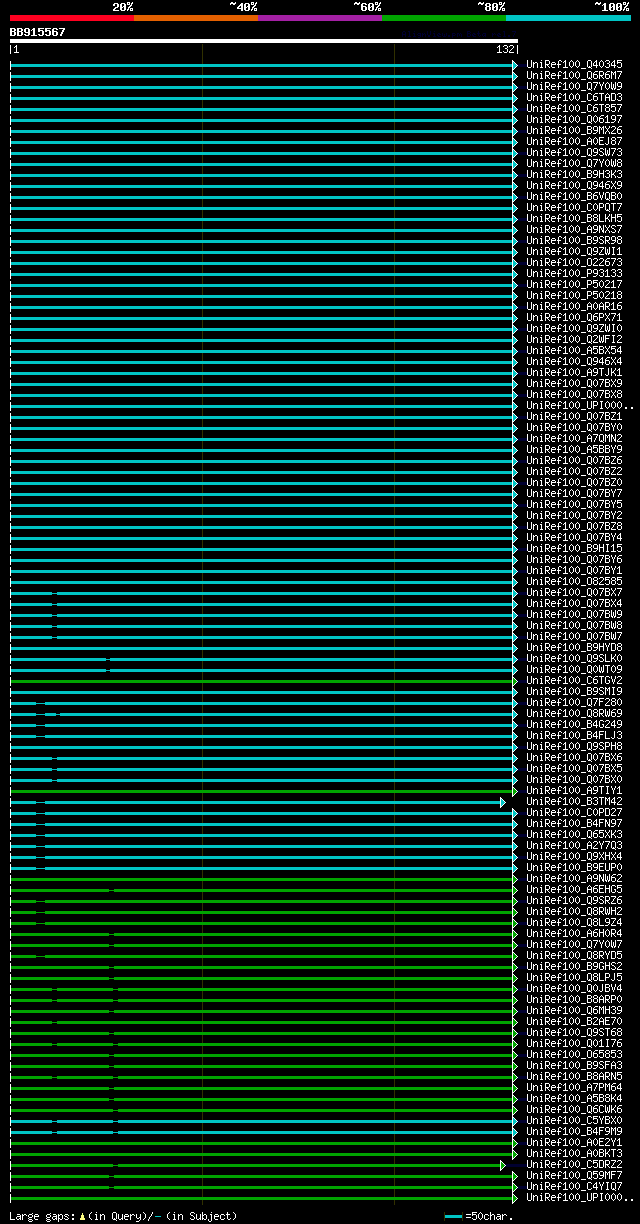This screenshot has width=640, height=1224.
Task: Select the UniRef100_C0PD27 label
Action: pyautogui.click(x=575, y=812)
